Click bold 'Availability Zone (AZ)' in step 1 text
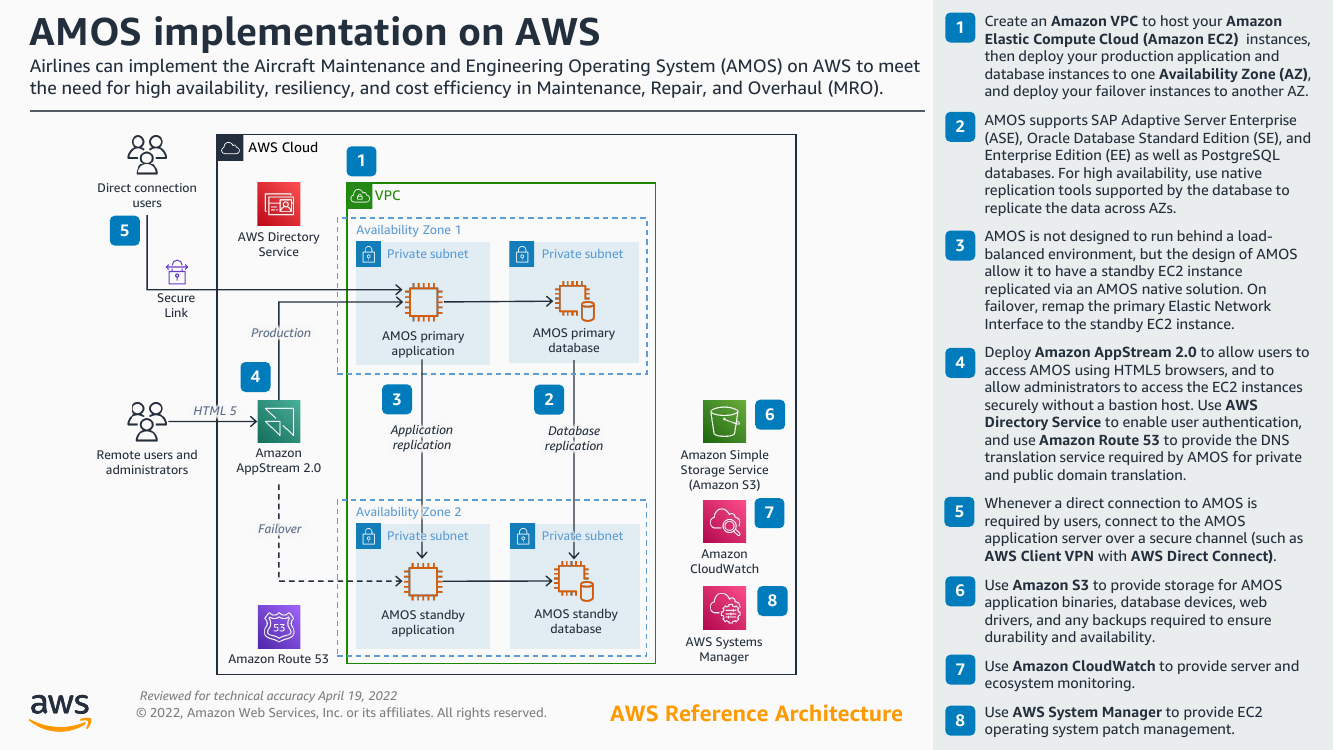Viewport: 1334px width, 750px height. click(1234, 74)
